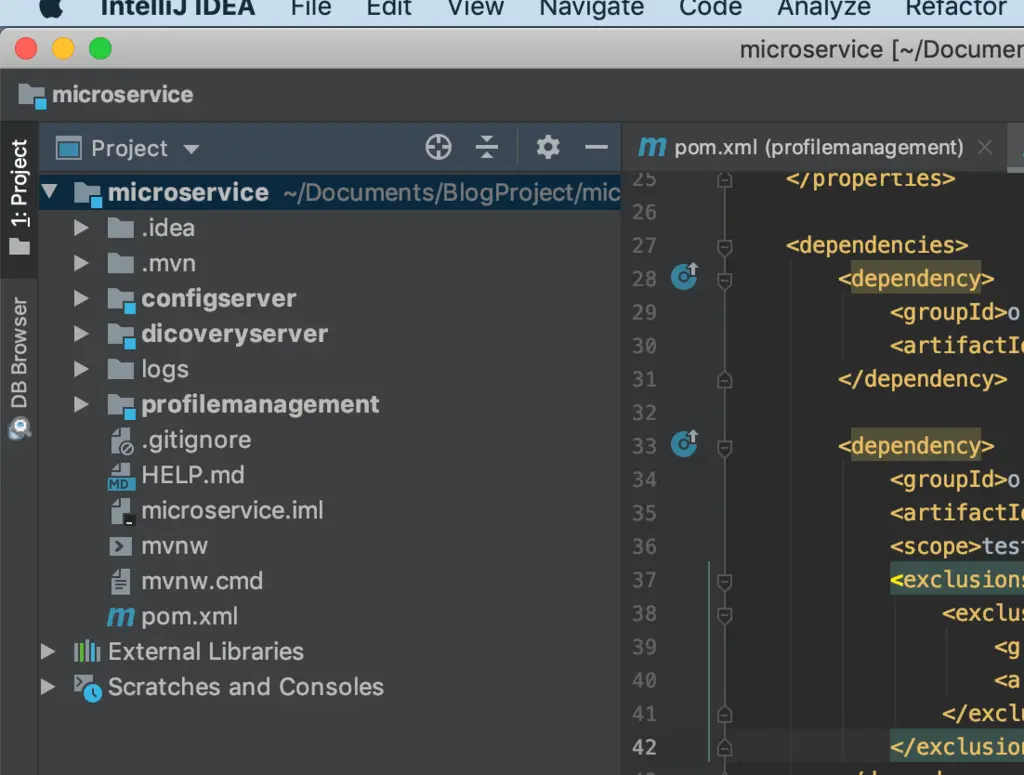Close the pom.xml editor tab
The height and width of the screenshot is (775, 1024).
click(x=985, y=148)
